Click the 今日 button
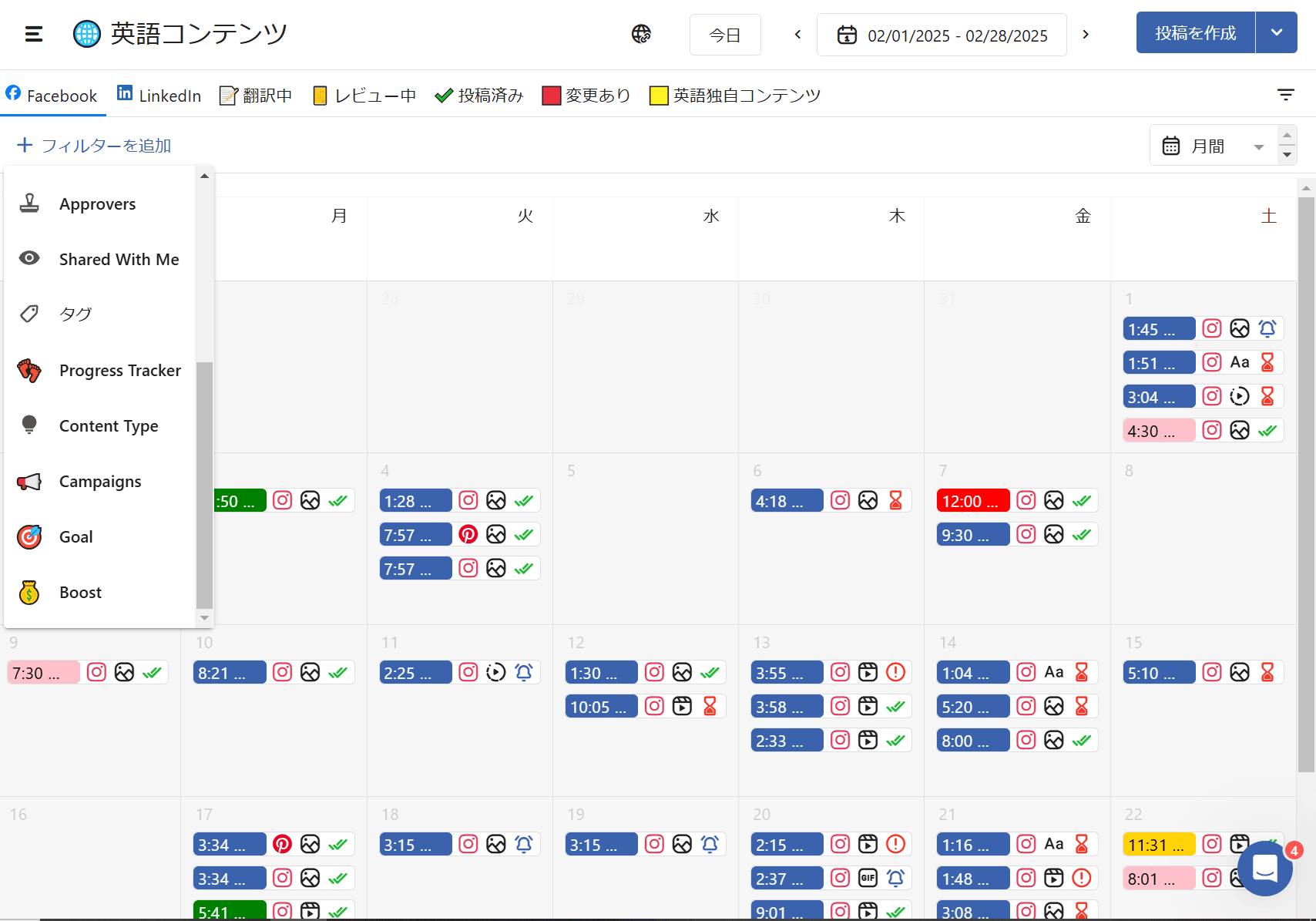The height and width of the screenshot is (921, 1316). coord(725,35)
